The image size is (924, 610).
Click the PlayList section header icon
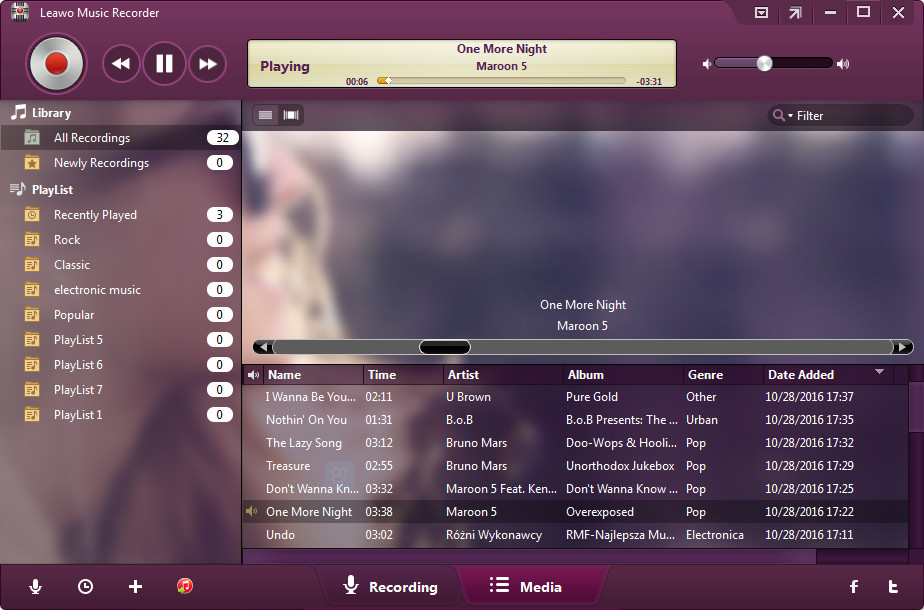18,189
